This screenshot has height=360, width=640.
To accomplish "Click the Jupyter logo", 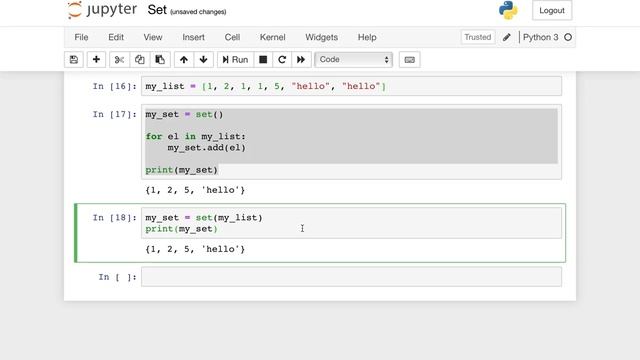I will [x=102, y=10].
